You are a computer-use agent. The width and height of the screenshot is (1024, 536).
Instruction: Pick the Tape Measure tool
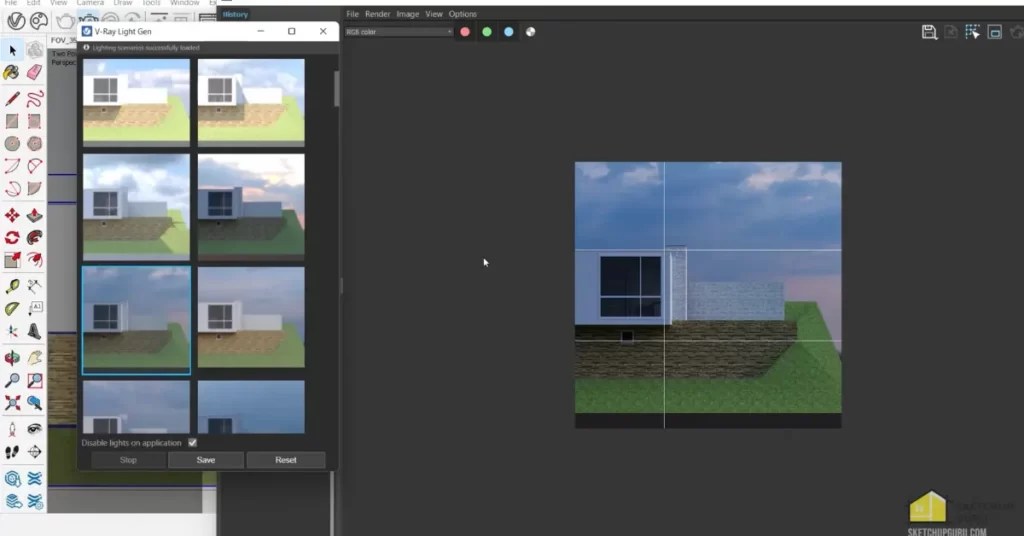click(12, 286)
